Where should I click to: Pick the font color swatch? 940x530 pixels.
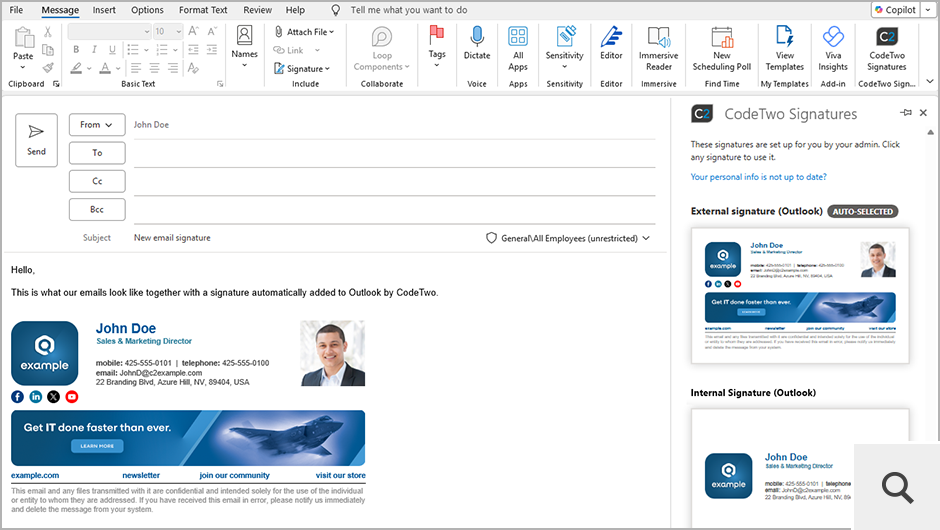click(x=105, y=68)
